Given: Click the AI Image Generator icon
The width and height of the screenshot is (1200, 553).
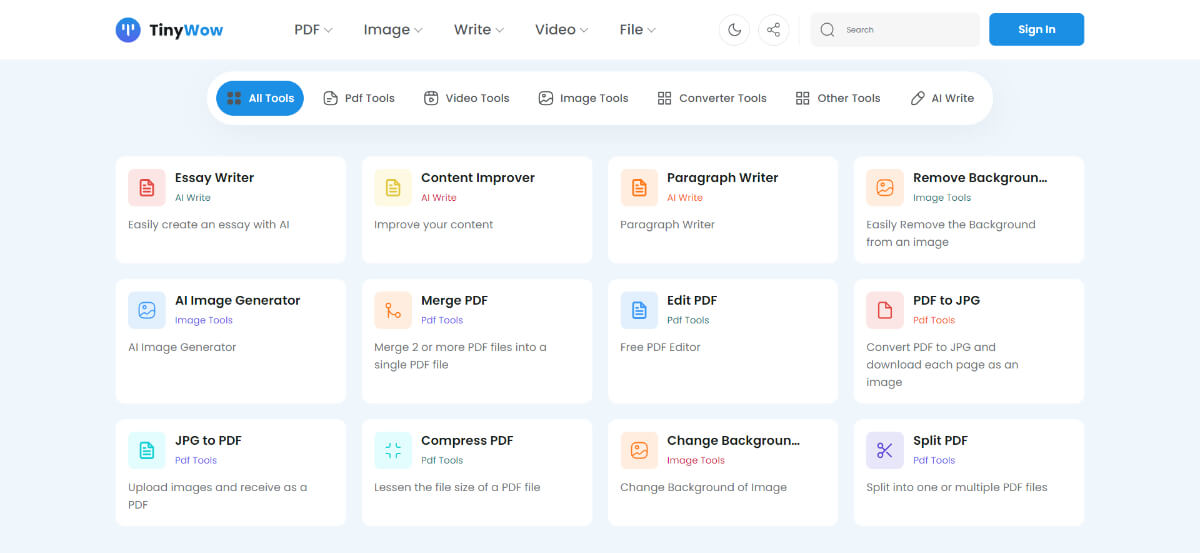Looking at the screenshot, I should (x=147, y=310).
